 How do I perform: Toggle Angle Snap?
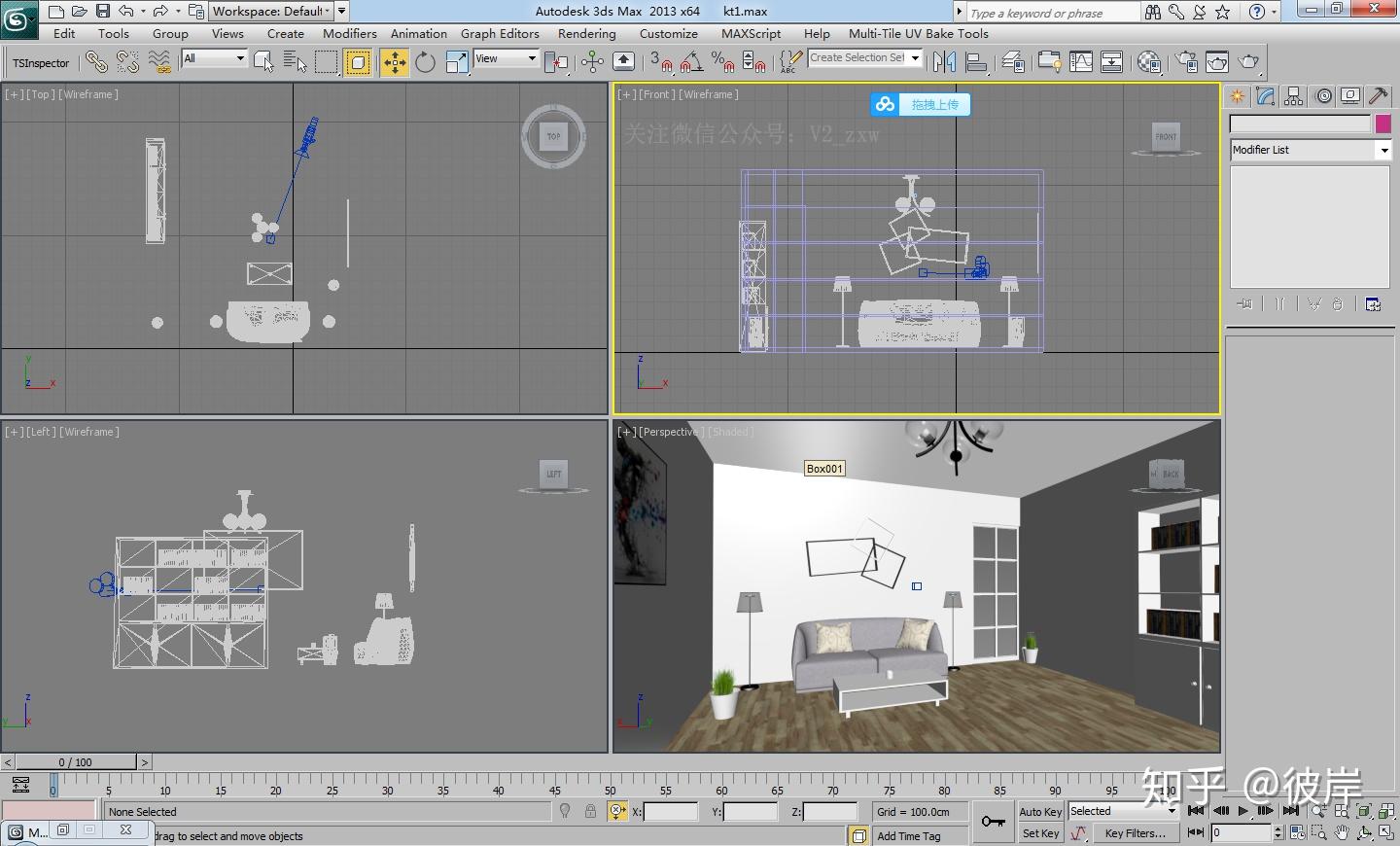[x=691, y=62]
